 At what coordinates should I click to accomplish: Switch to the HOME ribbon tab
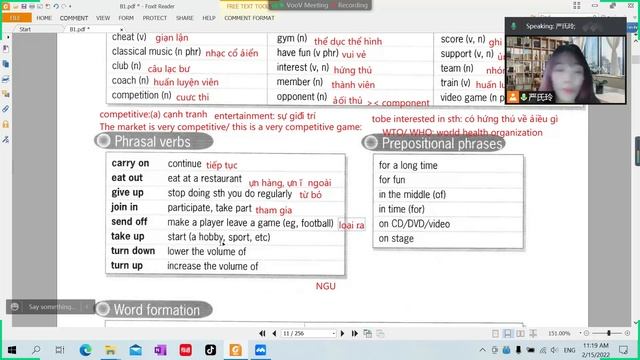[x=44, y=18]
